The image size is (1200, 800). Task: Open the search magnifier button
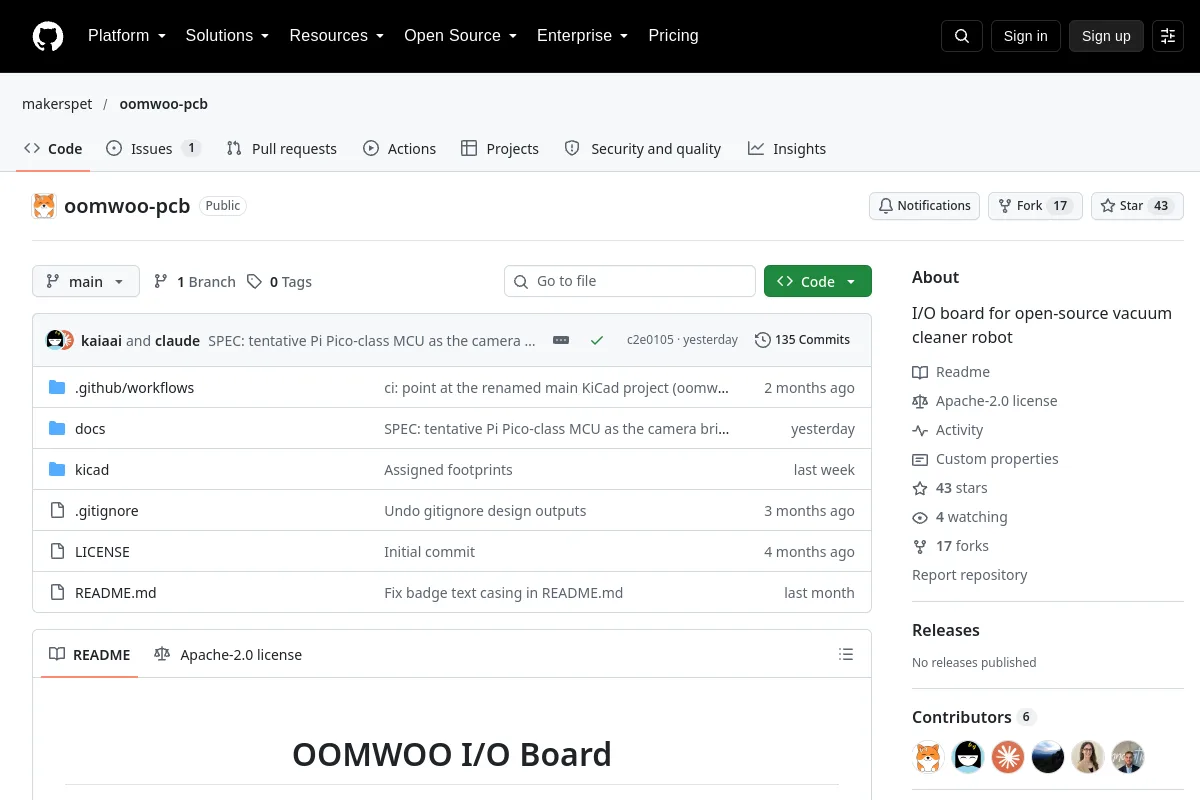click(x=962, y=36)
